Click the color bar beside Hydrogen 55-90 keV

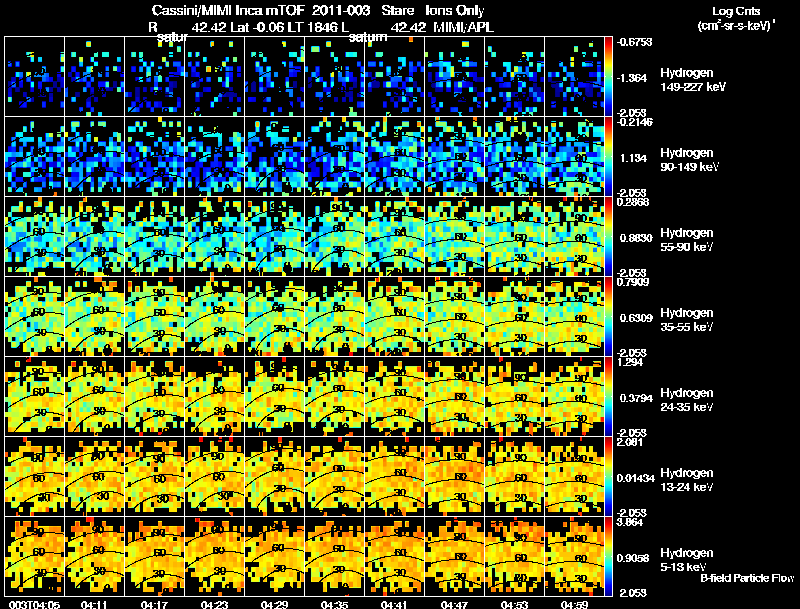pyautogui.click(x=608, y=237)
